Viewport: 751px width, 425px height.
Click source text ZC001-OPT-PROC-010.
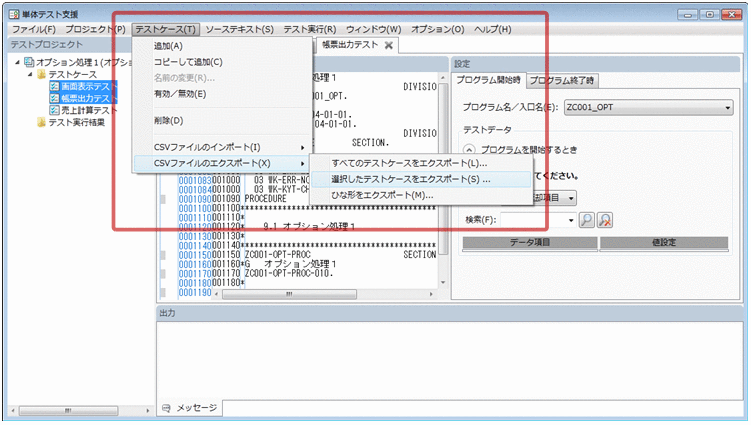[x=289, y=274]
